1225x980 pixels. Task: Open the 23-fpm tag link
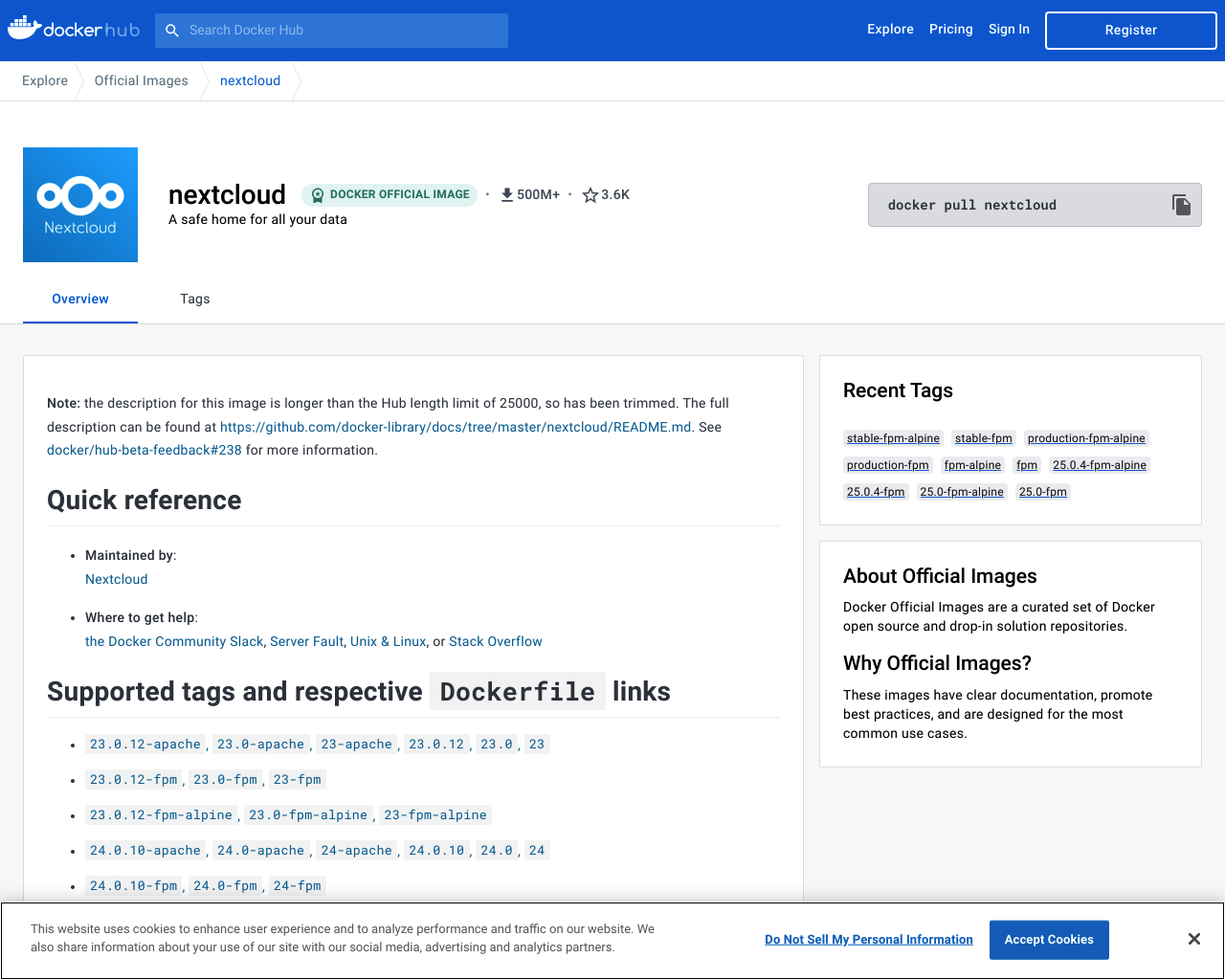pos(298,780)
